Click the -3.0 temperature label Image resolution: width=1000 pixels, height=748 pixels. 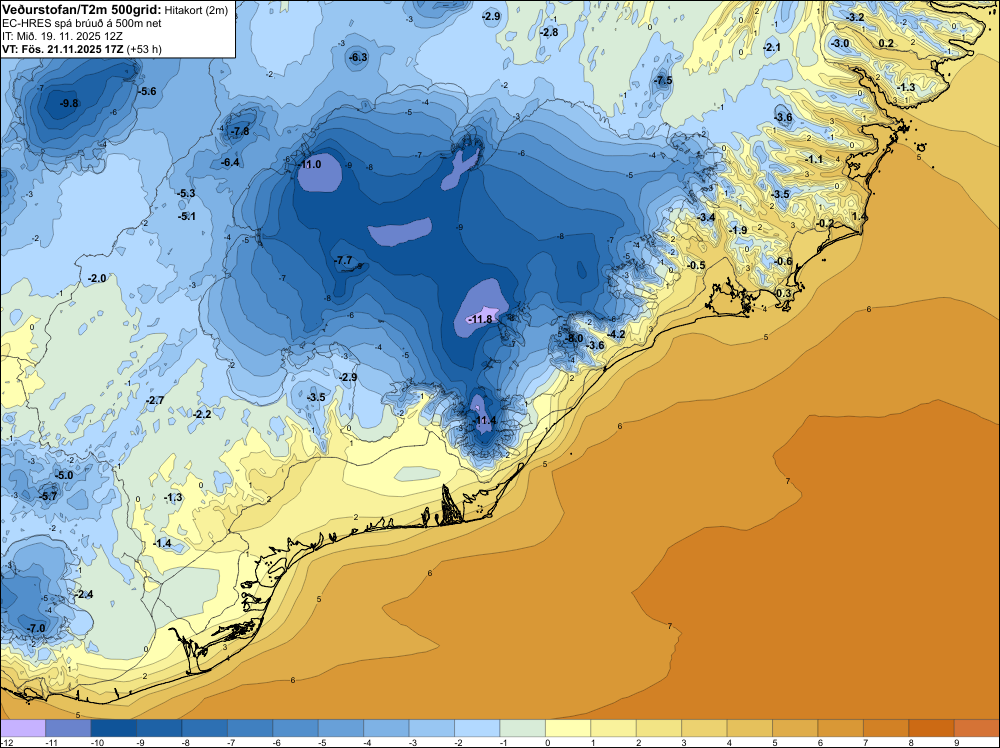[x=840, y=43]
